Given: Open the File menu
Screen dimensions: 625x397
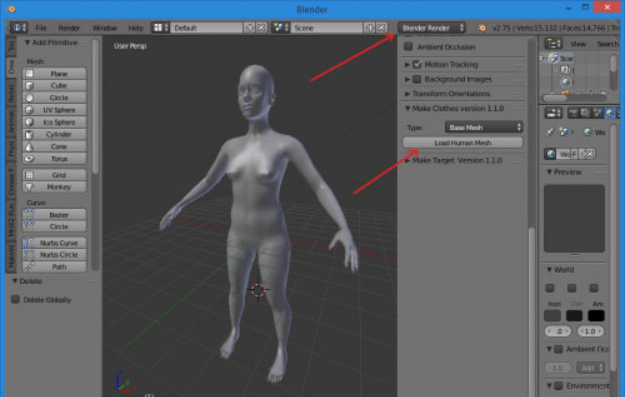Looking at the screenshot, I should 41,28.
